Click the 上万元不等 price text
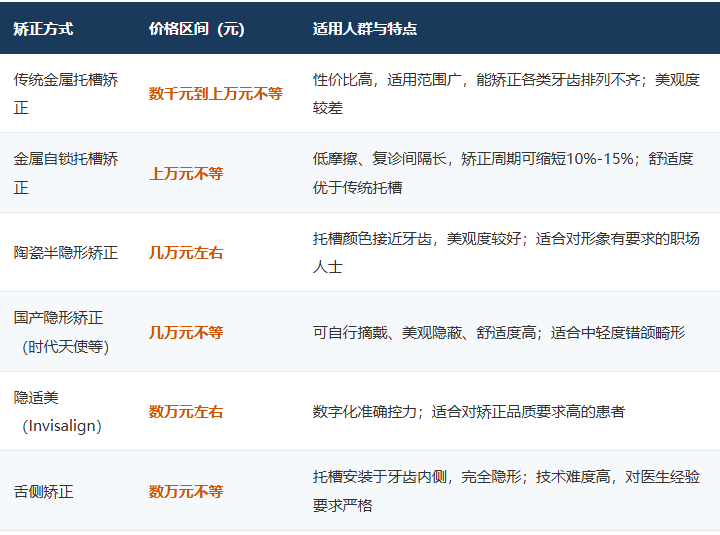 186,174
